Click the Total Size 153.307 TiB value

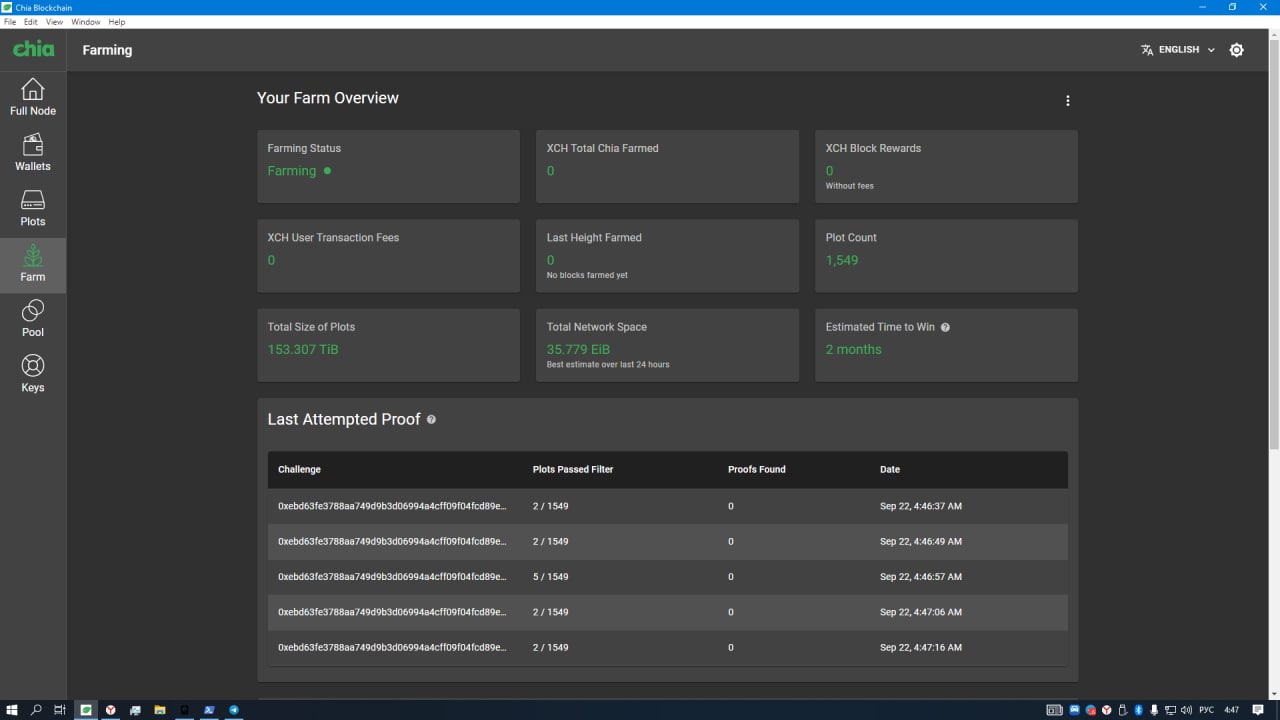click(x=303, y=349)
